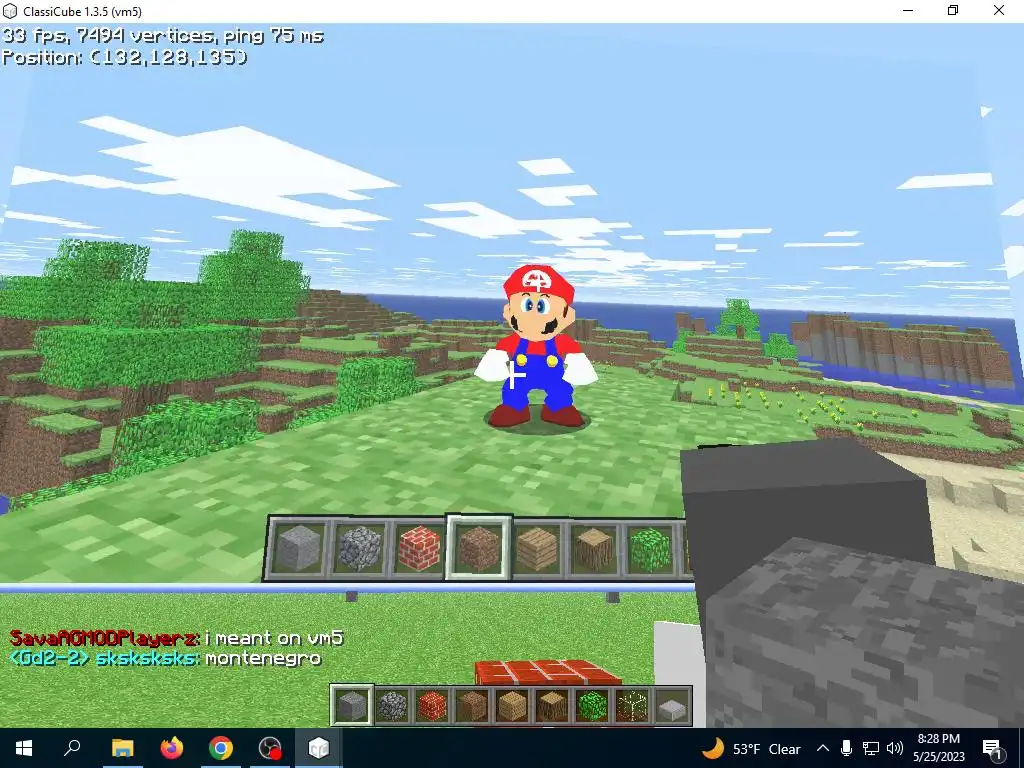Pick leaves slot in small bottom hotbar
The image size is (1024, 768).
pos(592,706)
